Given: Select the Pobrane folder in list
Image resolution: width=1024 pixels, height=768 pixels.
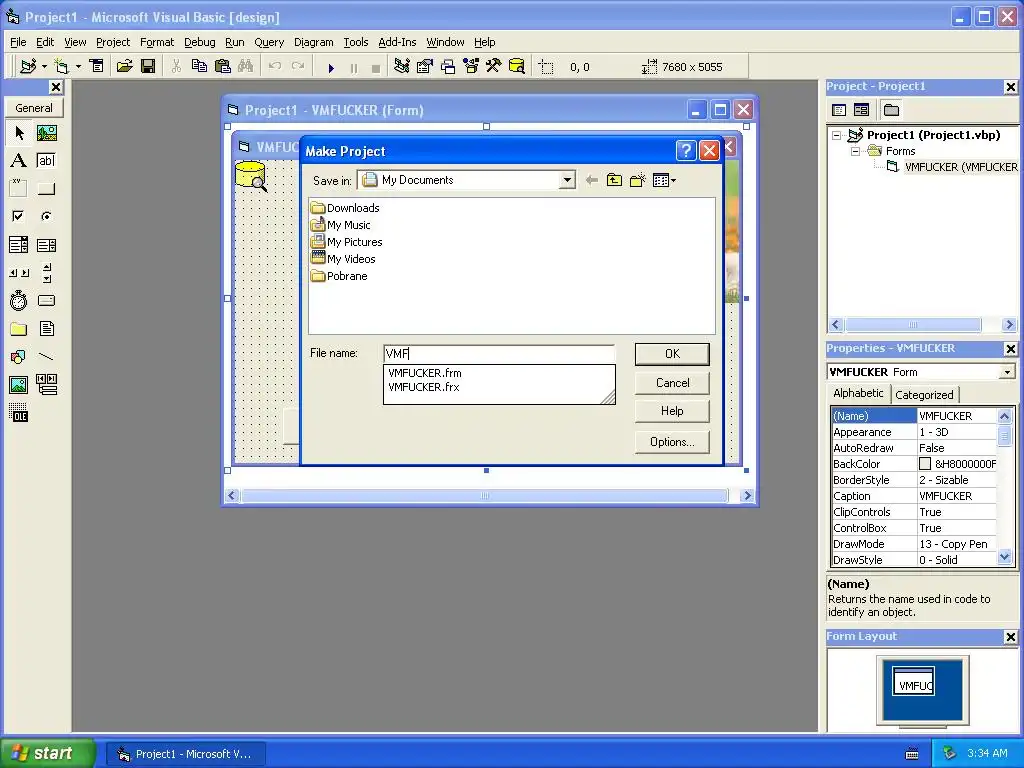Looking at the screenshot, I should pos(340,276).
